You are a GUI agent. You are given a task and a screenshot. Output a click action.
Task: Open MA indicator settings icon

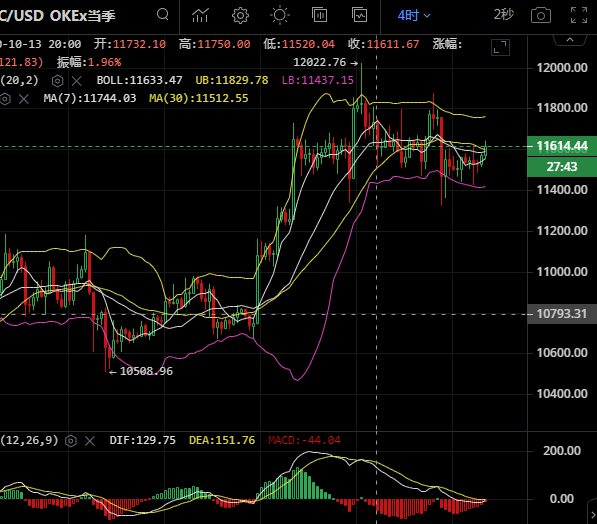coord(5,99)
